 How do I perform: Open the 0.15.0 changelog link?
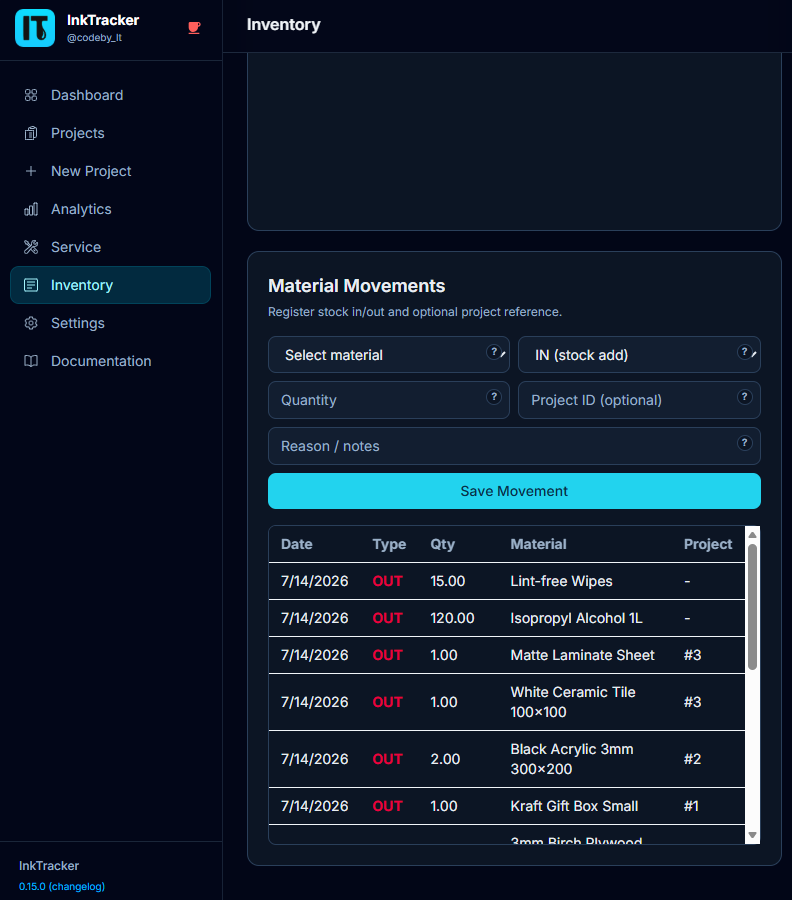pyautogui.click(x=62, y=886)
